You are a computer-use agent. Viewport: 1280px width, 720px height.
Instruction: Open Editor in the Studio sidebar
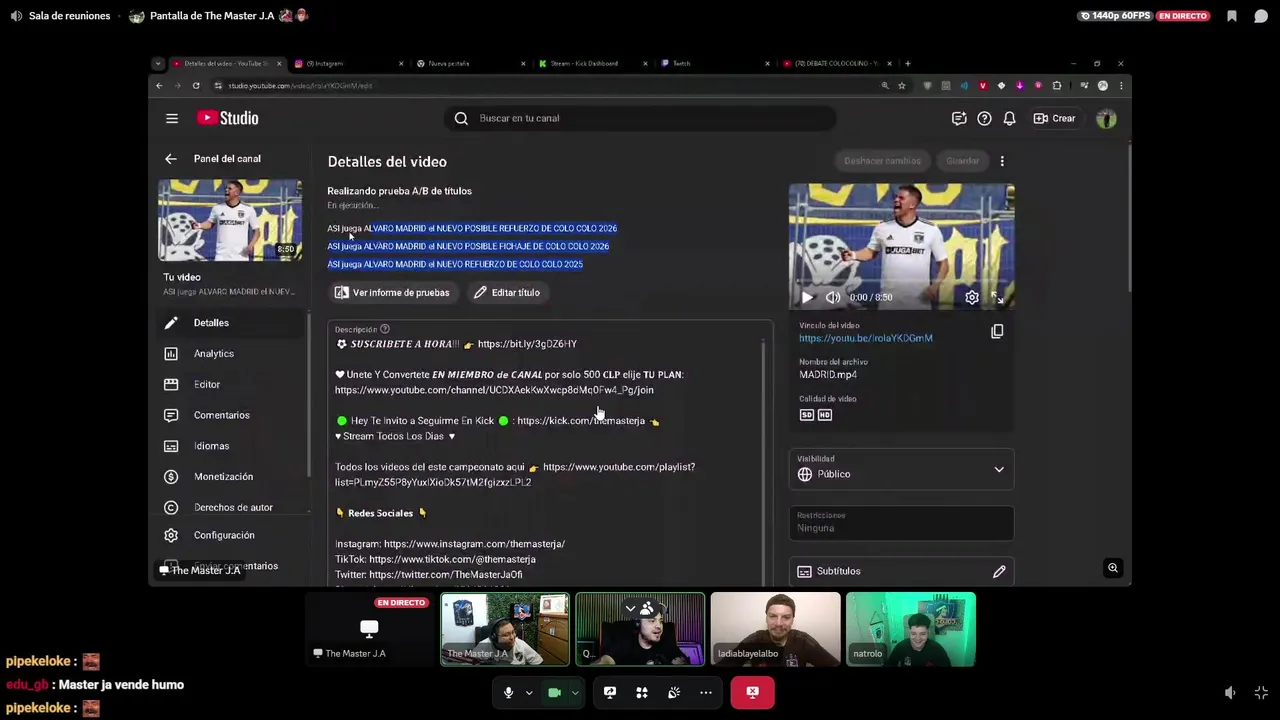tap(233, 384)
